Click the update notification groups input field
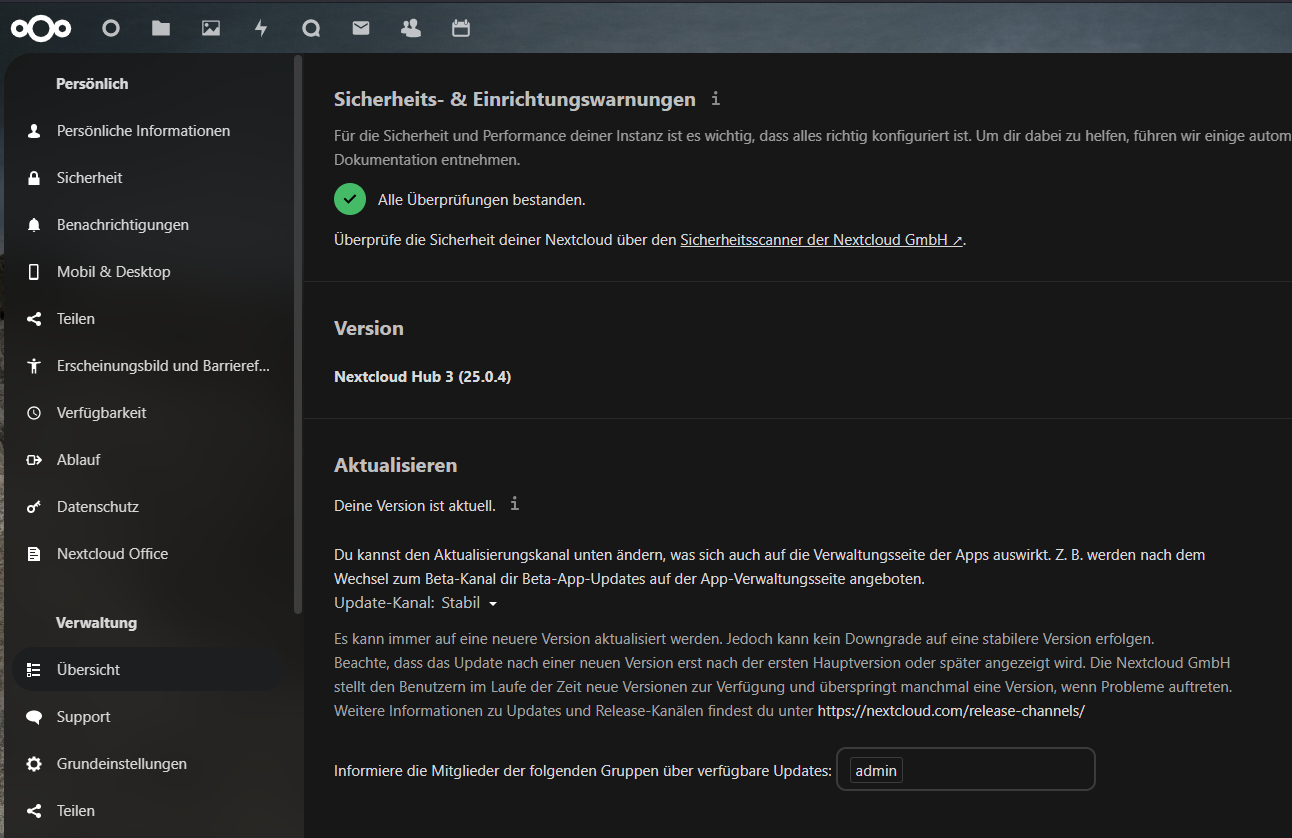This screenshot has width=1292, height=838. click(966, 769)
